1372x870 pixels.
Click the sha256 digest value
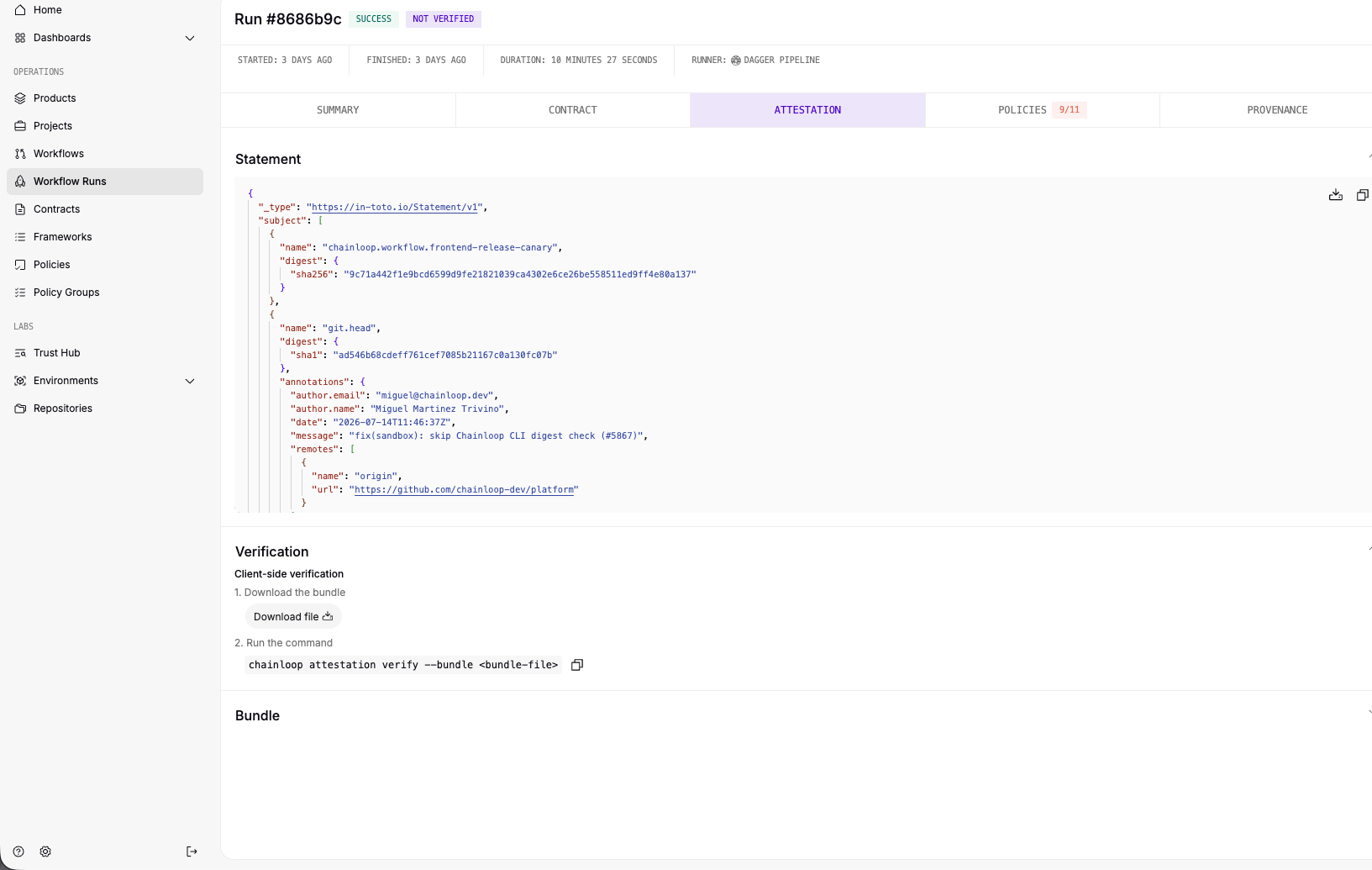click(520, 274)
